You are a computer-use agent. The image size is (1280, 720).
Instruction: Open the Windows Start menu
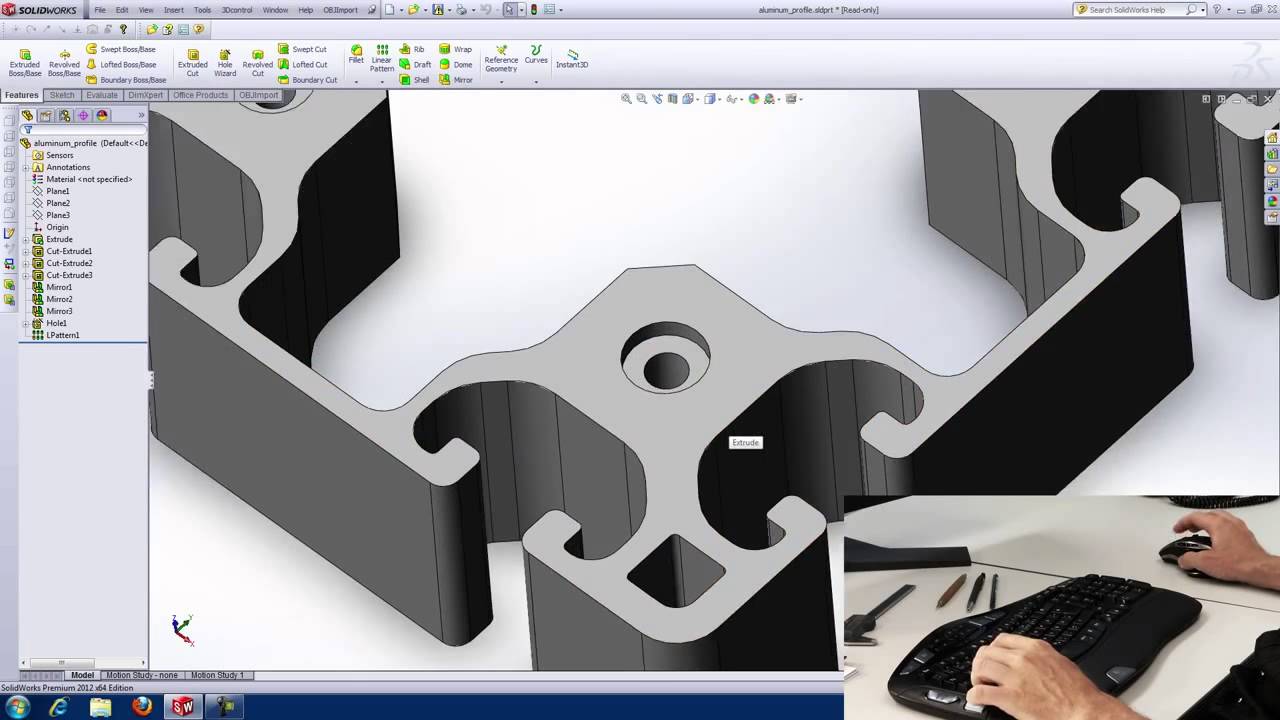(x=17, y=707)
